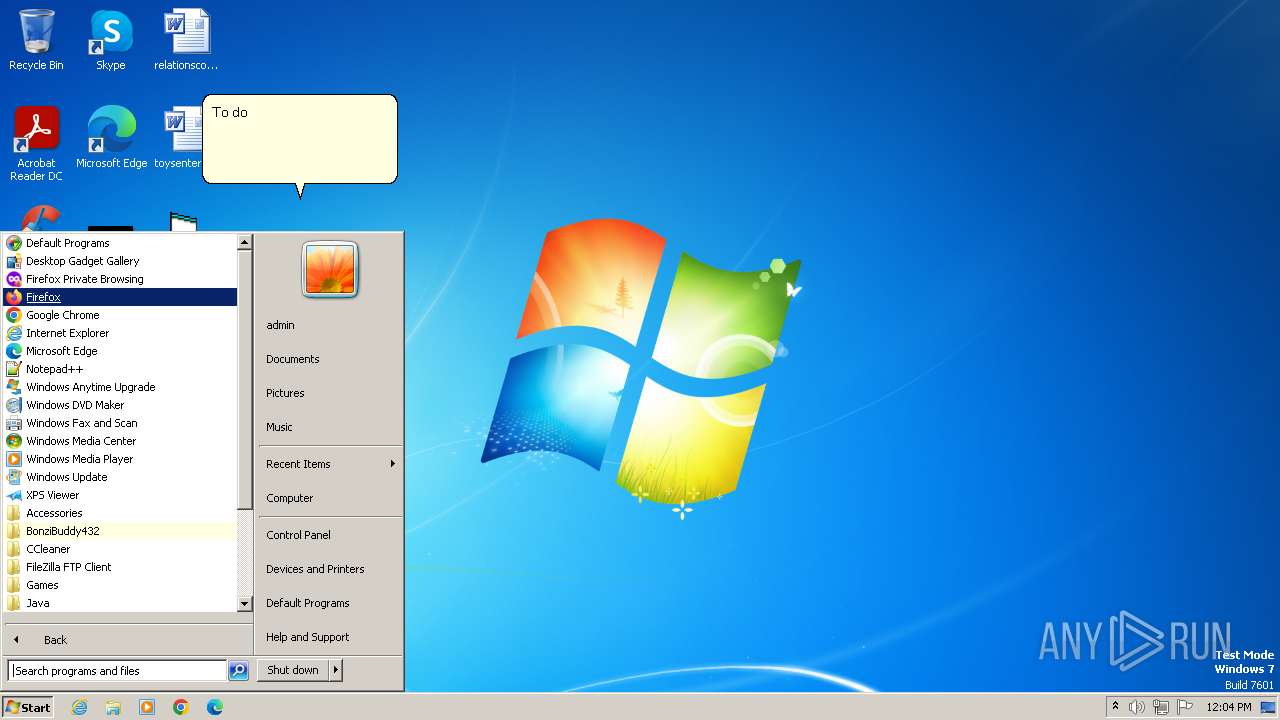Screen dimensions: 1280x720
Task: Open Windows Media Player from Start menu
Action: pos(120,459)
